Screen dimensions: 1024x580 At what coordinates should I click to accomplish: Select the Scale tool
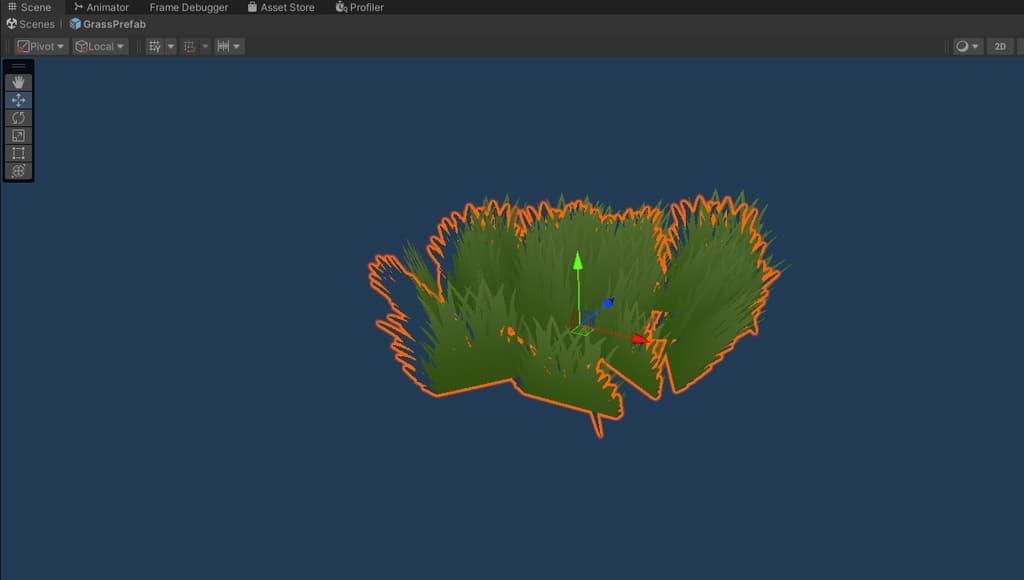pyautogui.click(x=18, y=135)
